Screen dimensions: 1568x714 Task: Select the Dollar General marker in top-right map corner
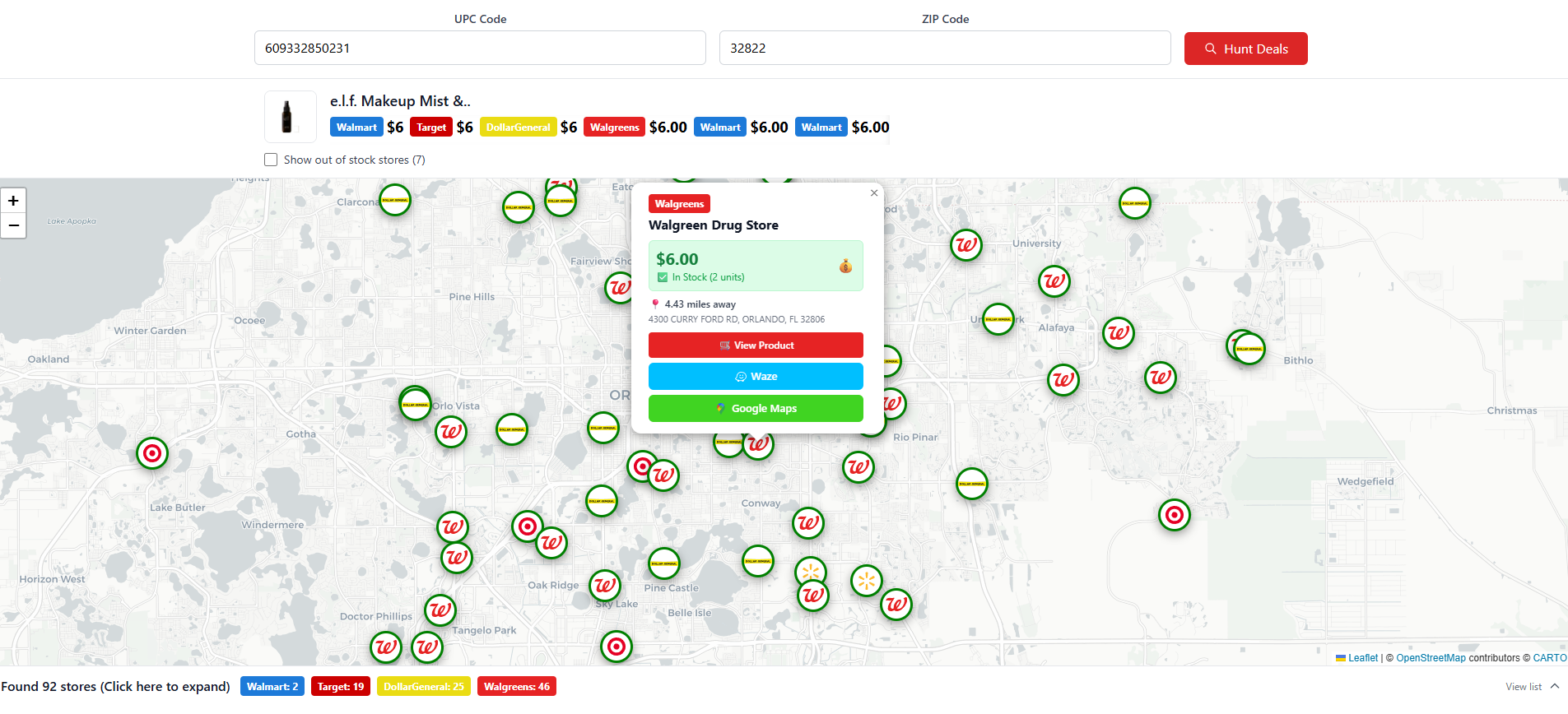point(1135,203)
